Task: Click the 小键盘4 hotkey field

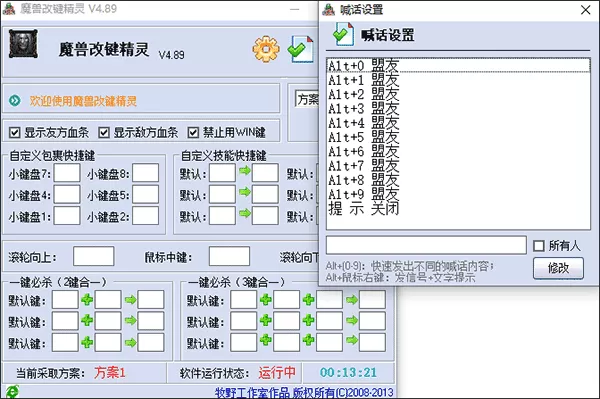Action: (67, 194)
